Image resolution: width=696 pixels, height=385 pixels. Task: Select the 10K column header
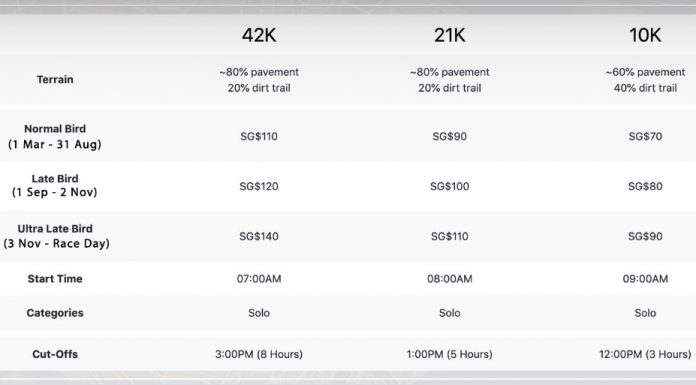pyautogui.click(x=645, y=35)
